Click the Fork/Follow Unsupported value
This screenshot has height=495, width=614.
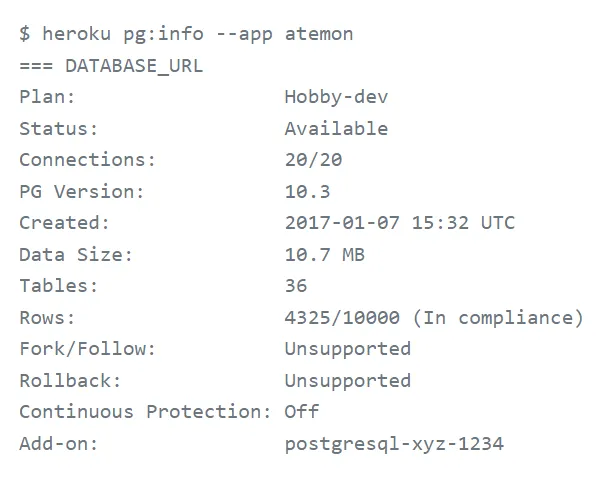click(x=347, y=349)
